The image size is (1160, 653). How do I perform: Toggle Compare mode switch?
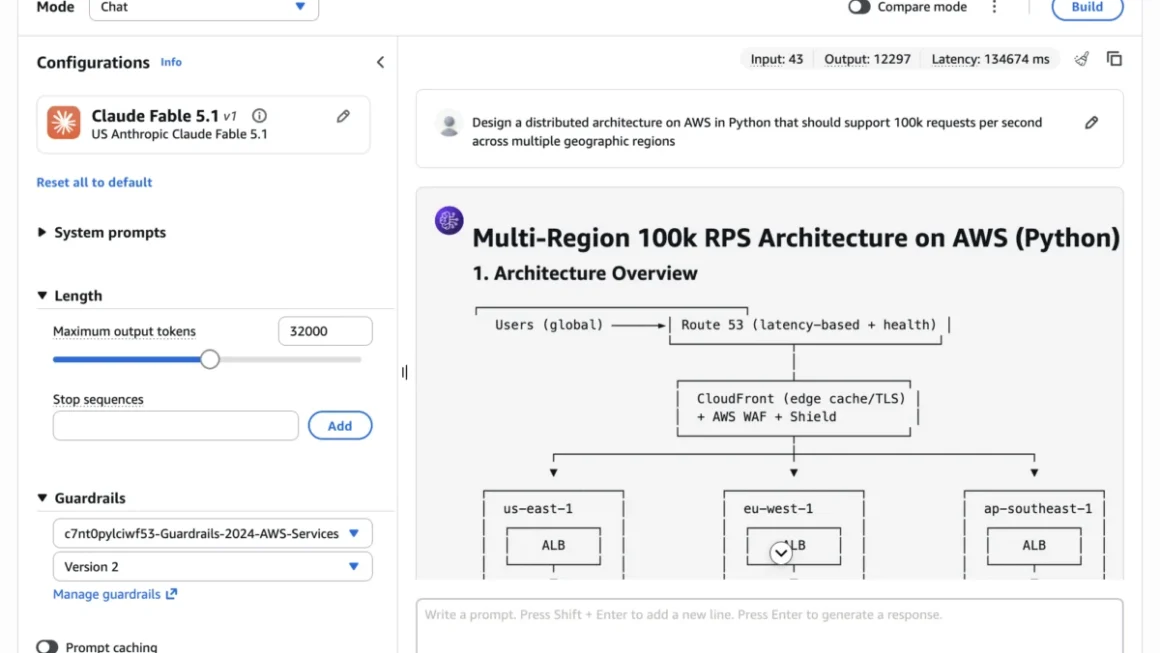tap(859, 7)
